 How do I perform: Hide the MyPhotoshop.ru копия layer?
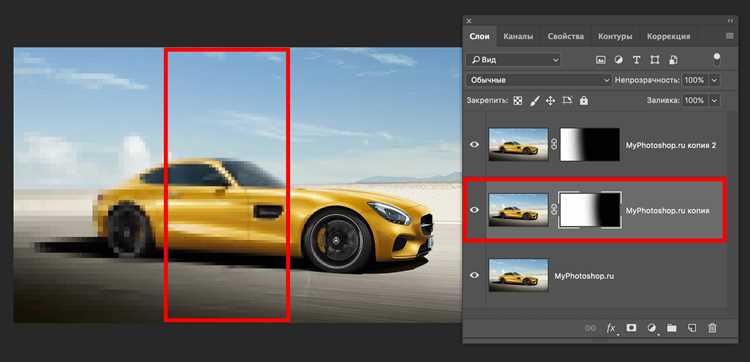[x=474, y=210]
